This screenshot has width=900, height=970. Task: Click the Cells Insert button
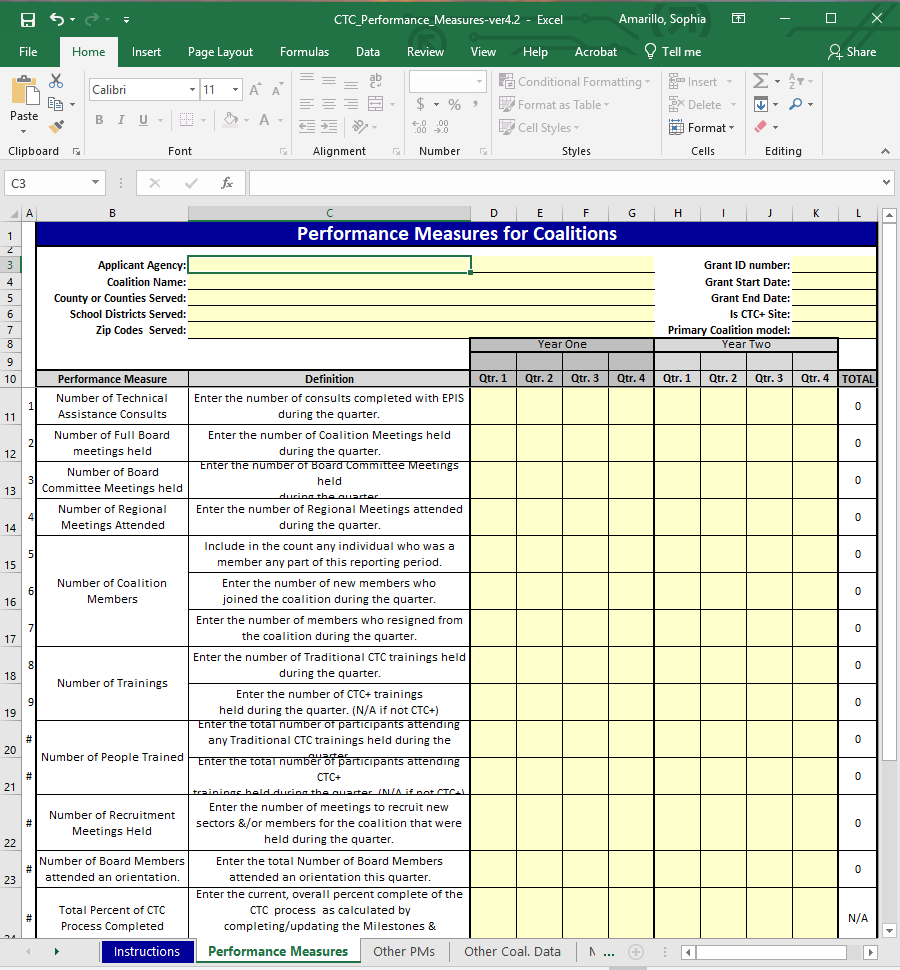[700, 82]
